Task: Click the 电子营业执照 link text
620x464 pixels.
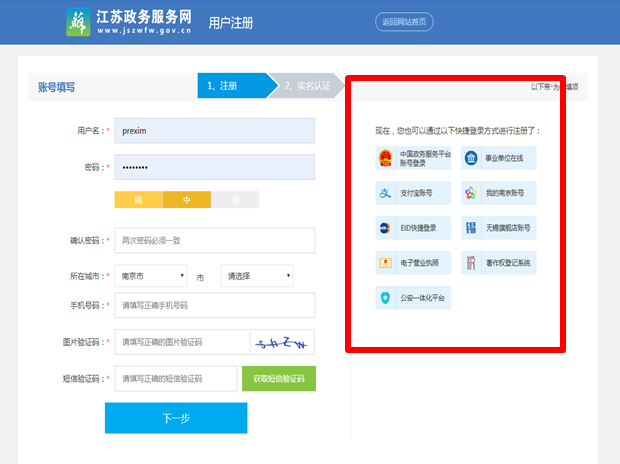Action: [420, 263]
